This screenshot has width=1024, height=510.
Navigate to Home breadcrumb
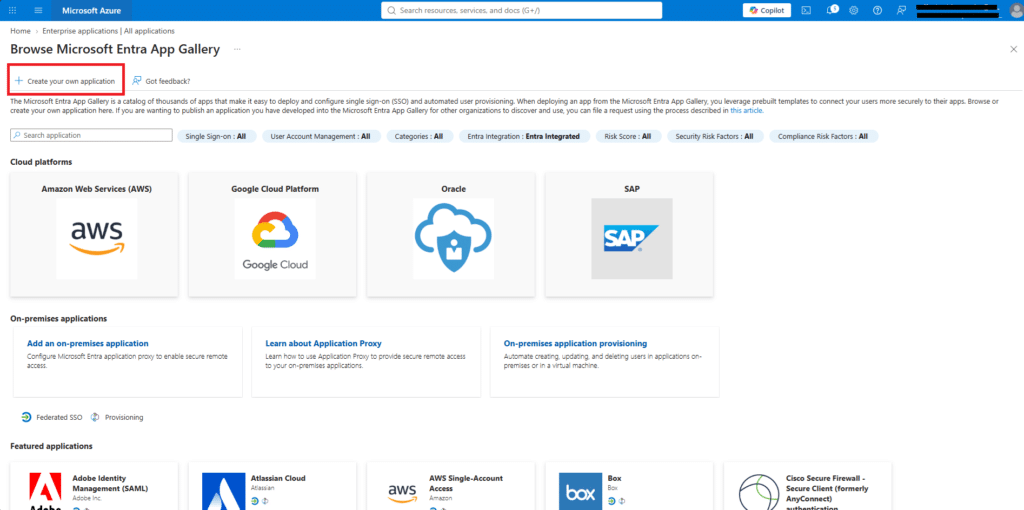coord(20,31)
